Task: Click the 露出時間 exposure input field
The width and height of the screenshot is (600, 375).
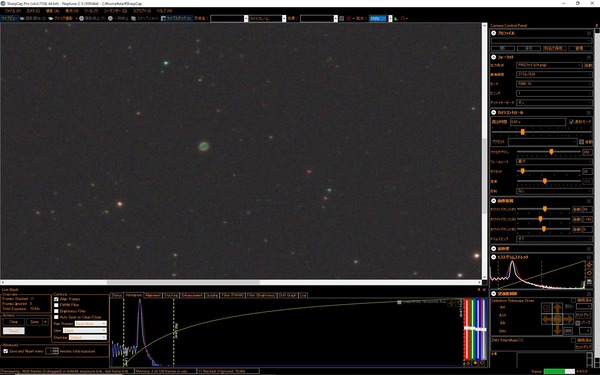Action: pos(538,122)
